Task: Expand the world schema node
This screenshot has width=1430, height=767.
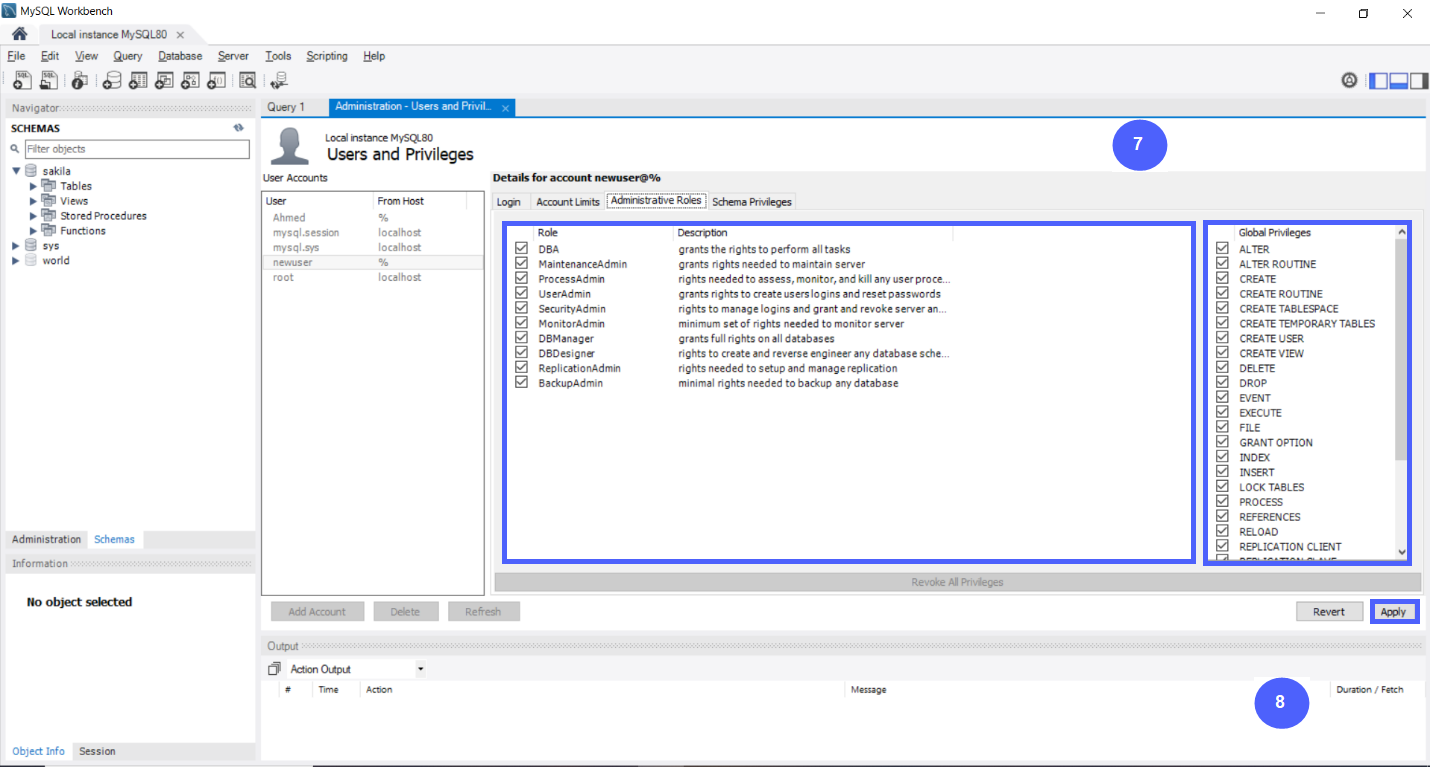Action: point(16,260)
